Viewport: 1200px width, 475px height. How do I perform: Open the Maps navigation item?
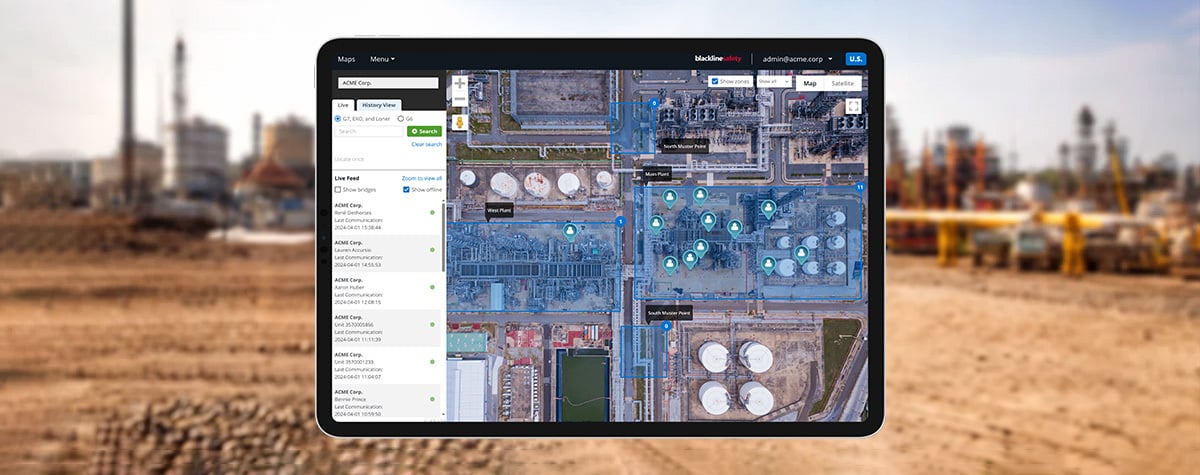click(x=346, y=59)
